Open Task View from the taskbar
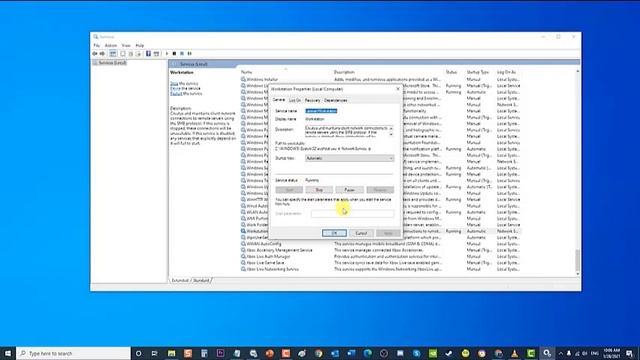 point(154,353)
